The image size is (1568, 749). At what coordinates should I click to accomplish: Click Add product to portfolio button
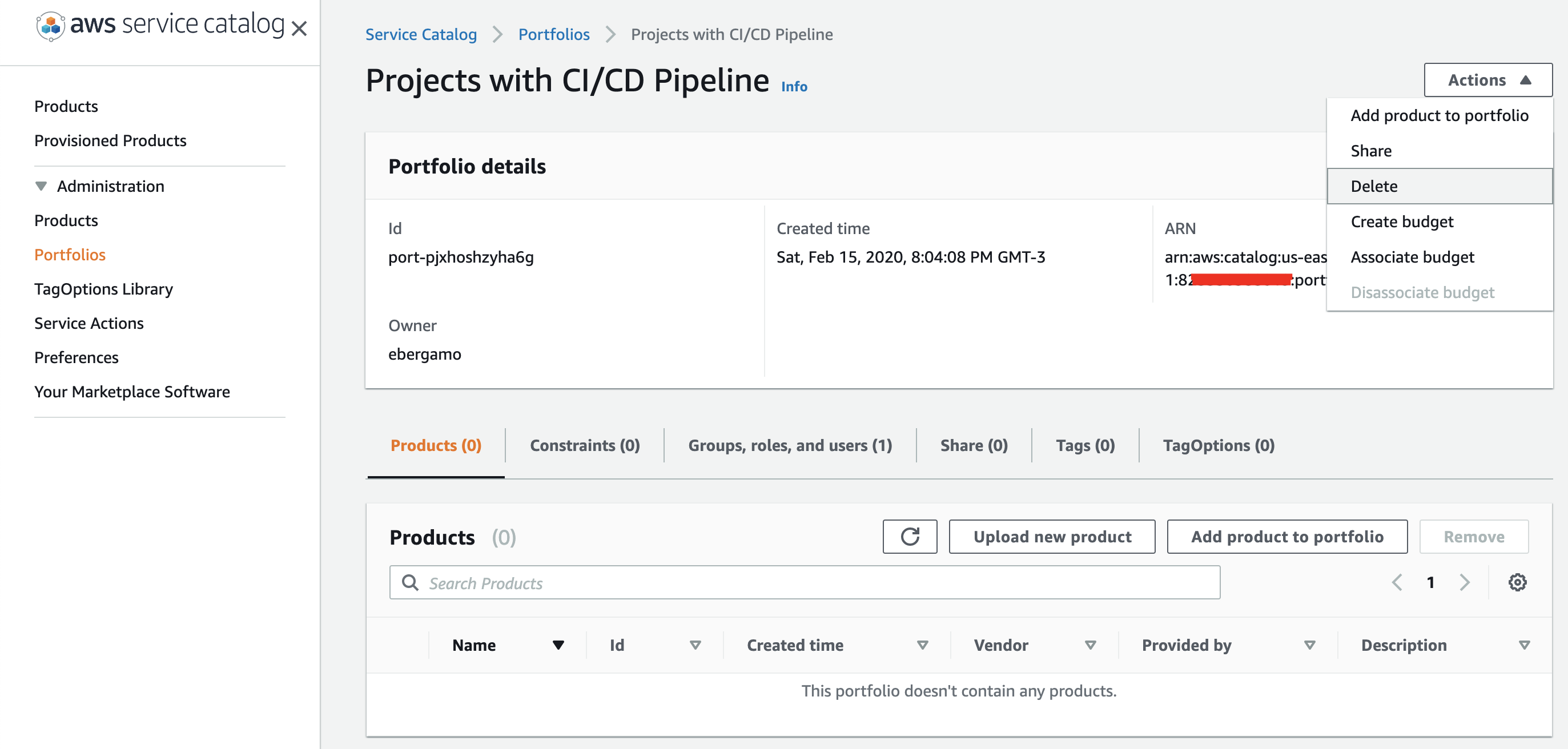[x=1287, y=537]
